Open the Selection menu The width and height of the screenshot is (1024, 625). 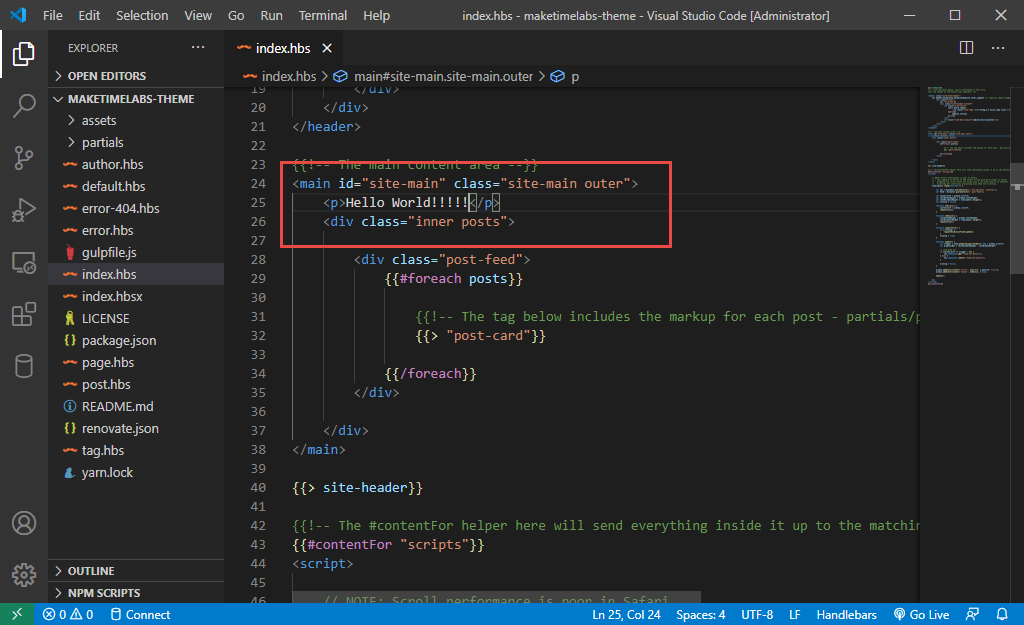point(142,15)
